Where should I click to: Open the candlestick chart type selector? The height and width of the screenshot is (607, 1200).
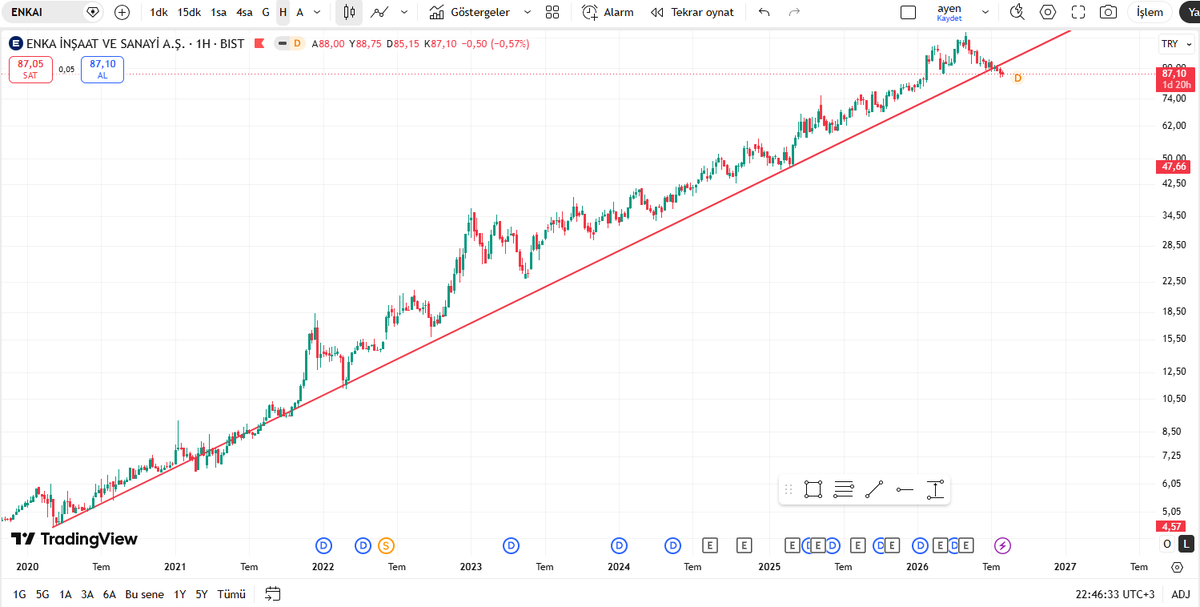348,12
